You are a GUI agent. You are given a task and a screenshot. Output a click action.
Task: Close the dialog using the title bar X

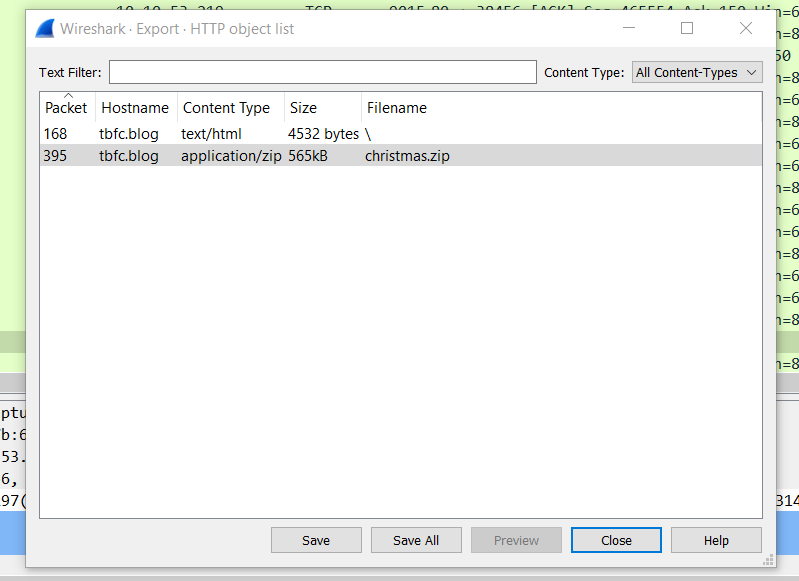pos(746,28)
